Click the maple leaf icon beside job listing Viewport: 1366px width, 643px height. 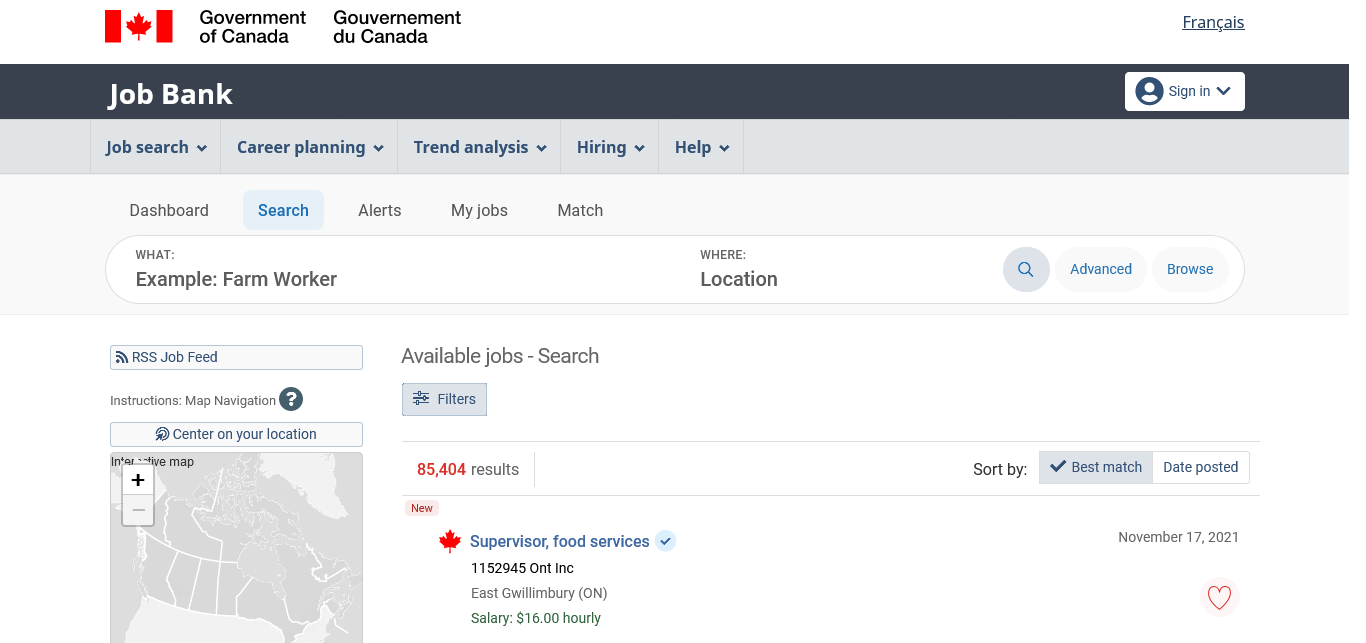click(450, 542)
